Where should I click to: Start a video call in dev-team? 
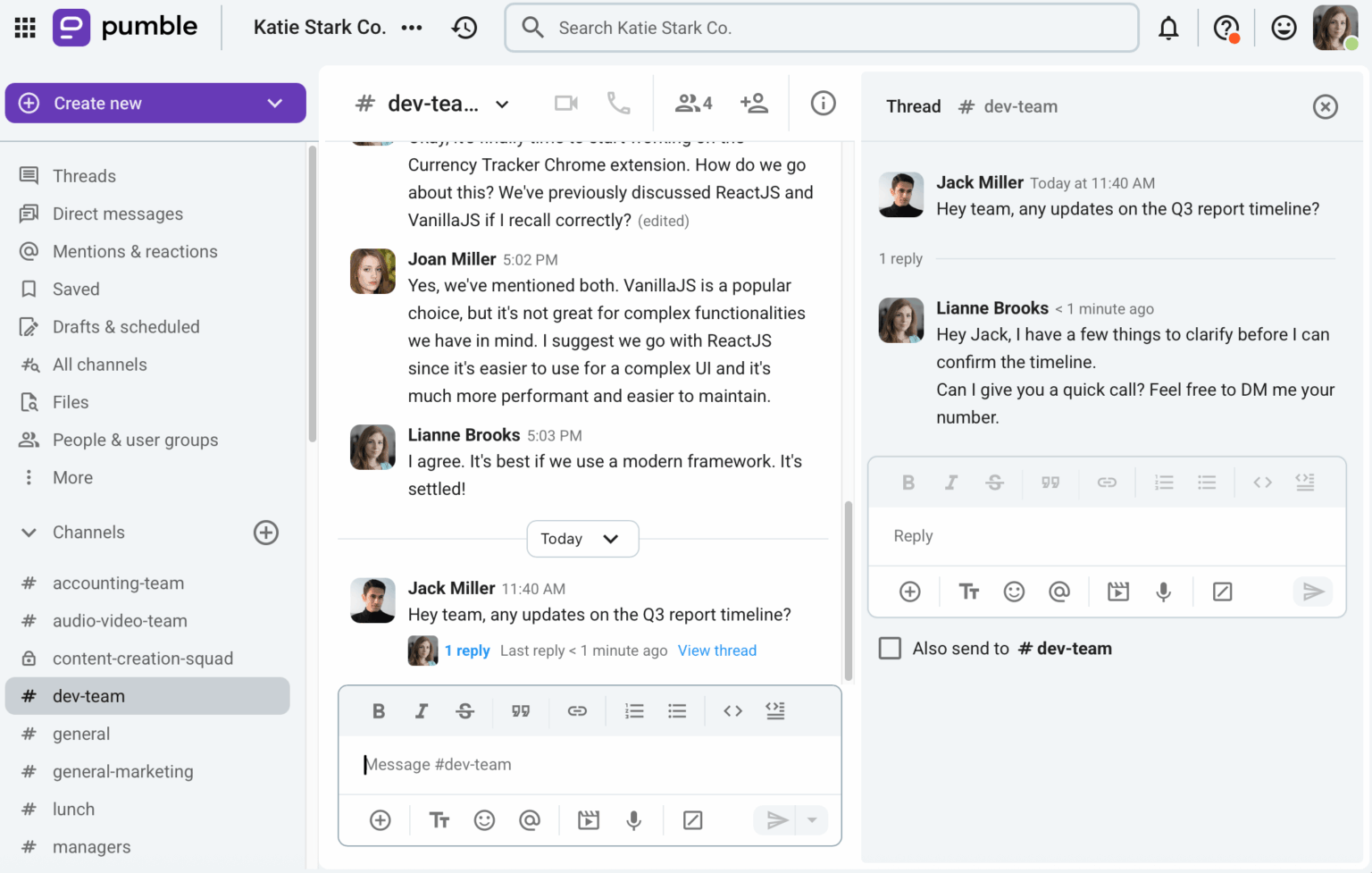(x=565, y=104)
